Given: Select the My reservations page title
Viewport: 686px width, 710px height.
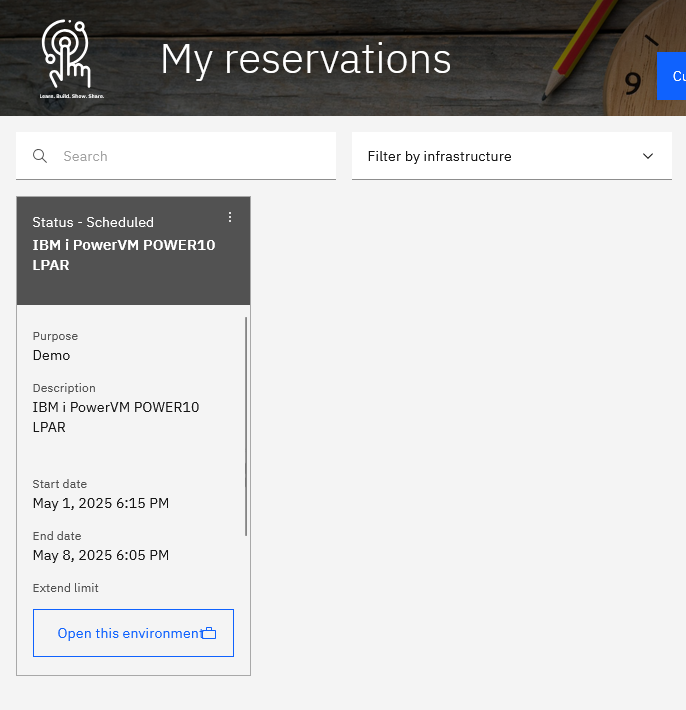Looking at the screenshot, I should pyautogui.click(x=306, y=59).
